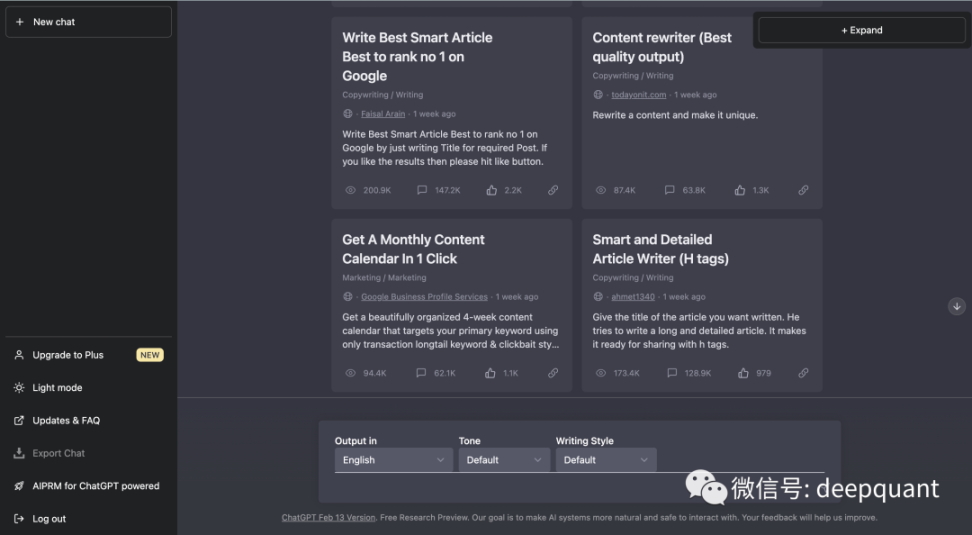Click the thumbs-up icon showing 1.3K likes

point(740,190)
